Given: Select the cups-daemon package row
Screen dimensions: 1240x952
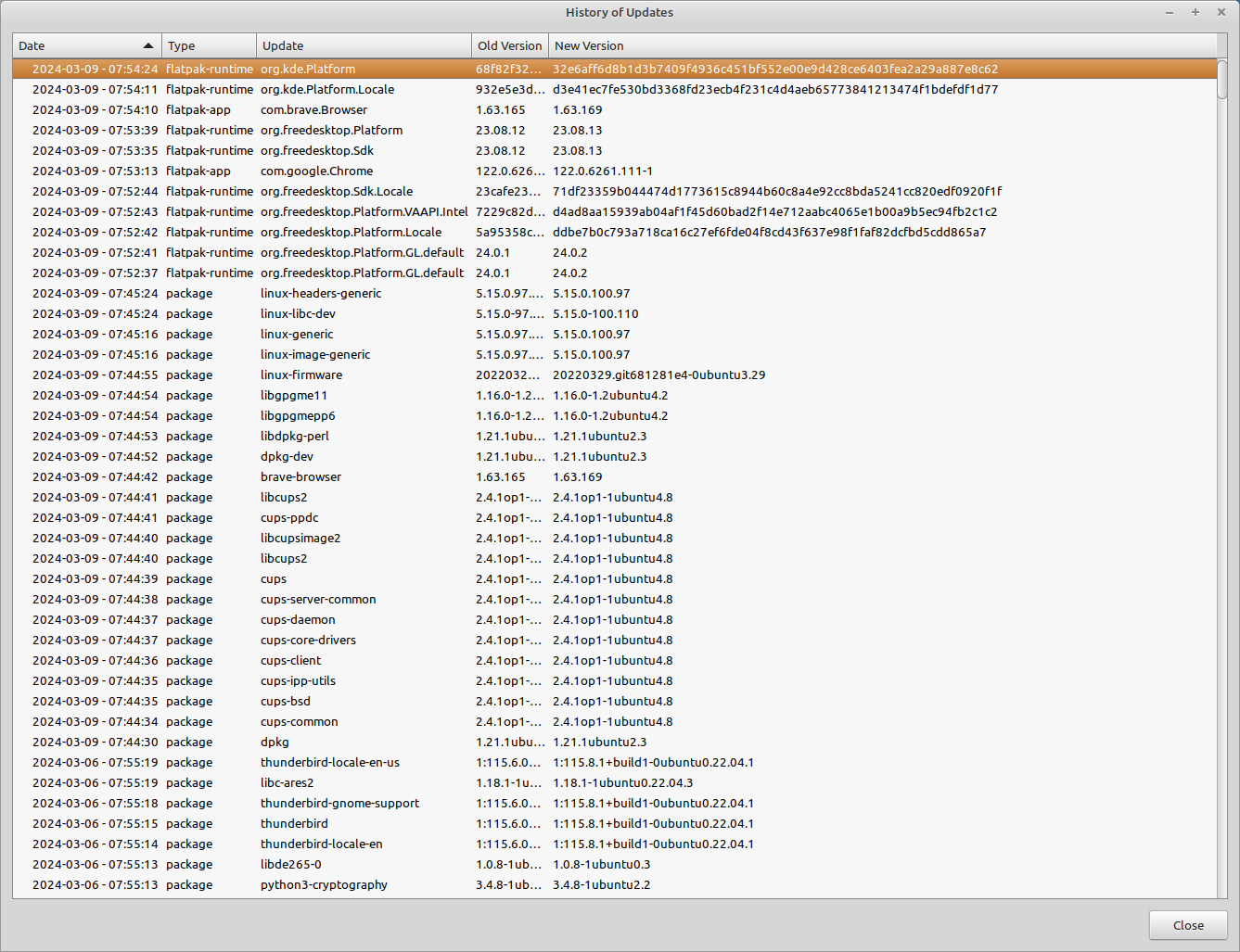Looking at the screenshot, I should pyautogui.click(x=614, y=619).
